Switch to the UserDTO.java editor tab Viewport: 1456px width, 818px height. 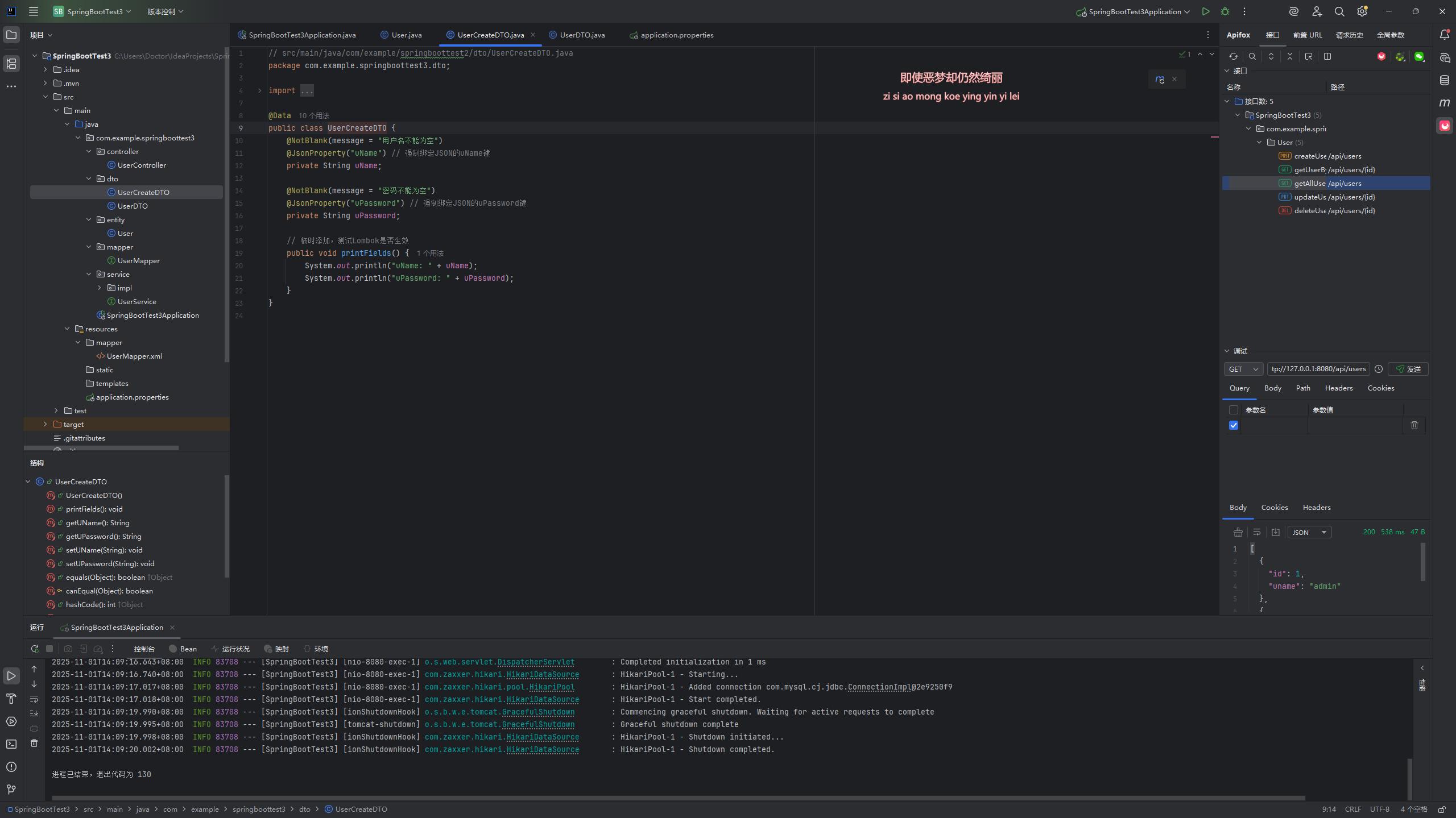click(582, 35)
